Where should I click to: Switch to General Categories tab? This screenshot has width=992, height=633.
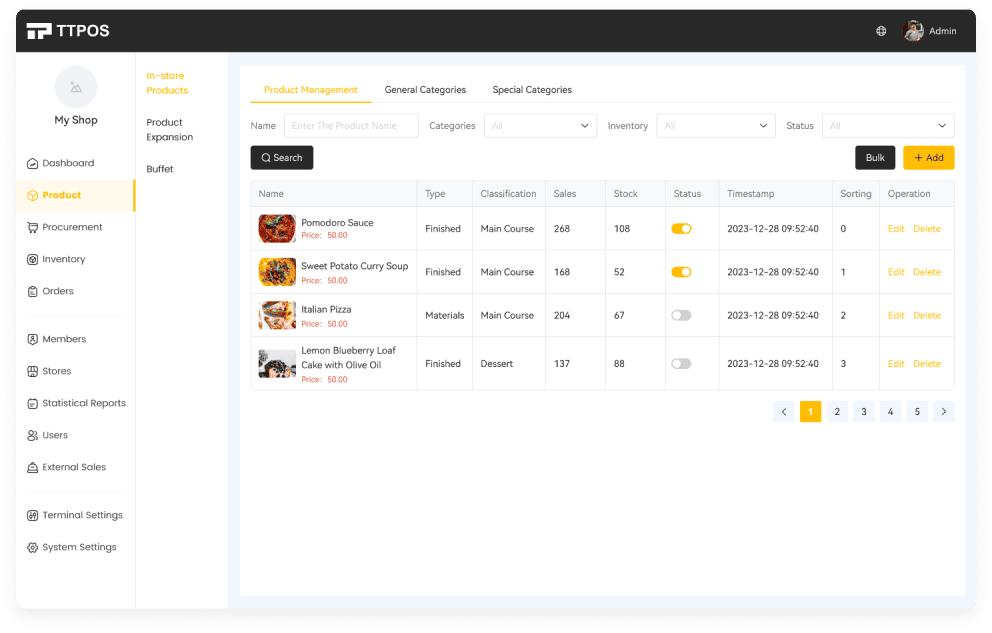[x=425, y=90]
